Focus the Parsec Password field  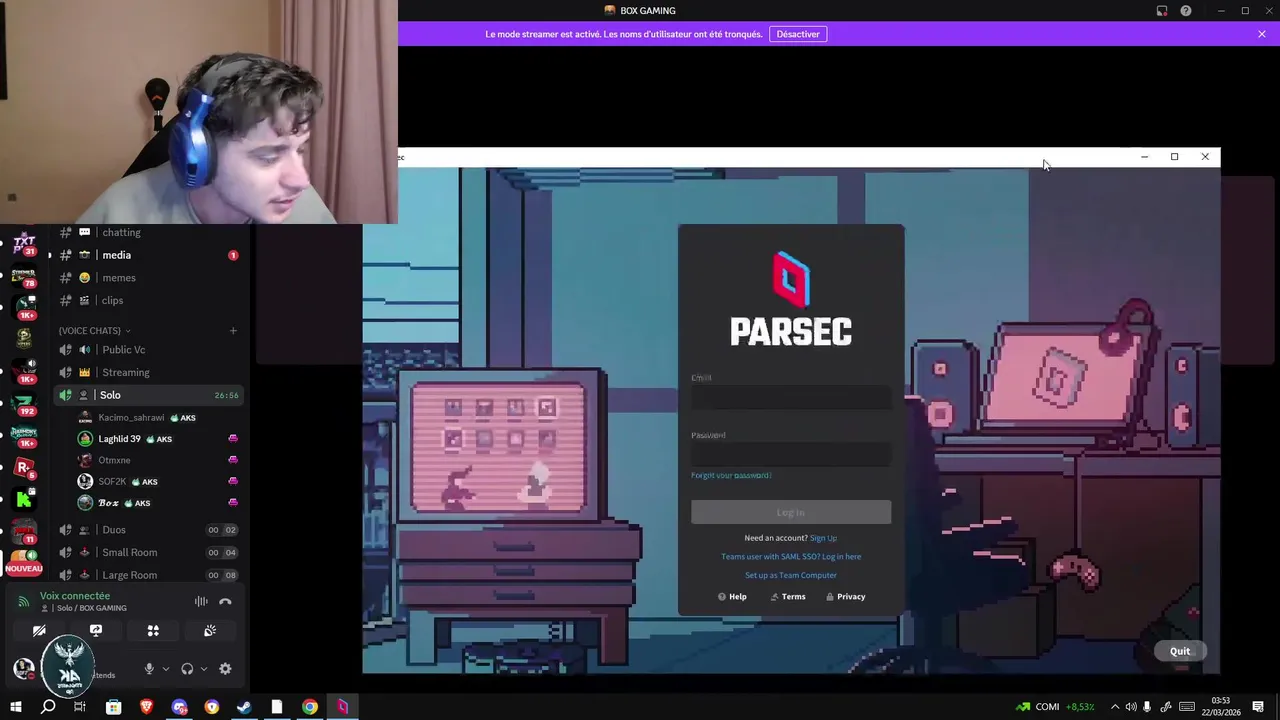[x=791, y=455]
